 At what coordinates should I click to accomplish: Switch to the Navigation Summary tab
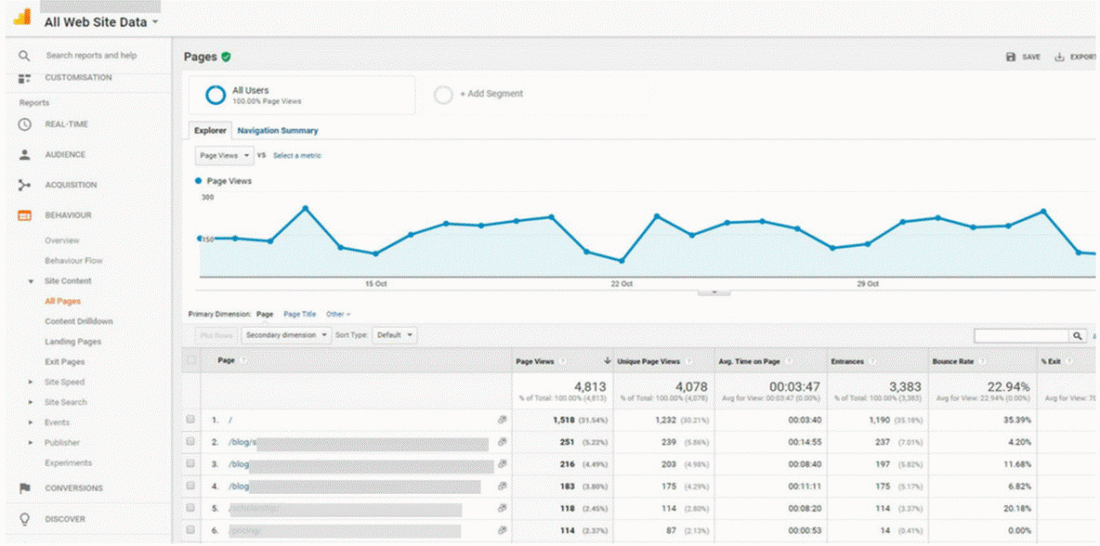click(x=277, y=130)
